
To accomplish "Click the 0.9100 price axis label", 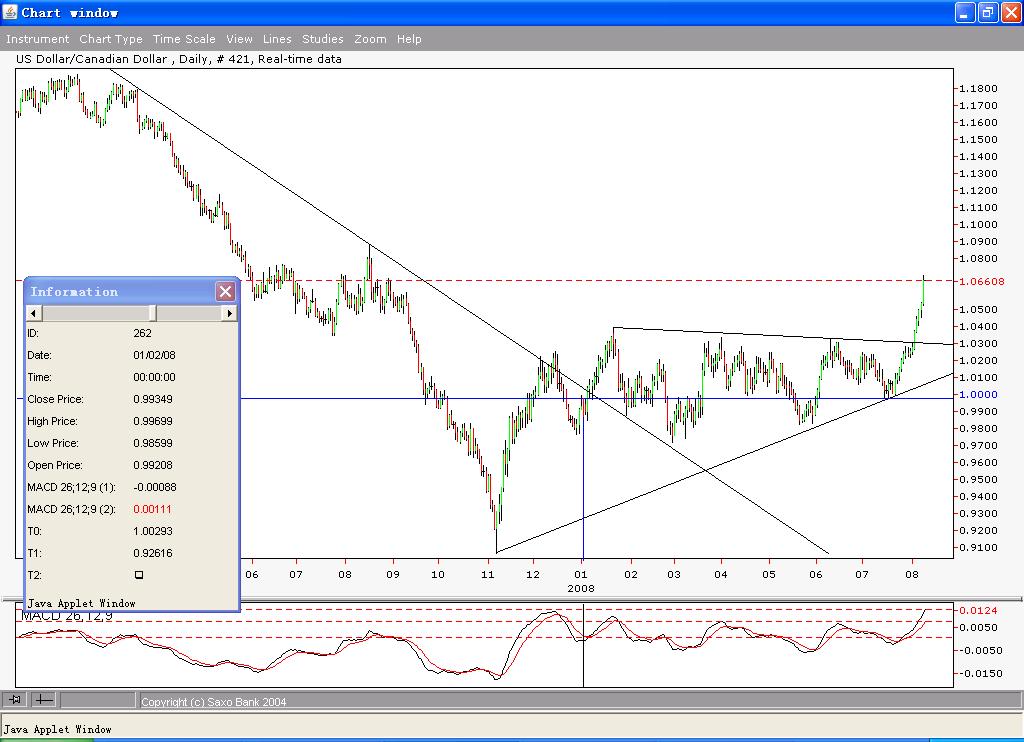I will tap(978, 547).
